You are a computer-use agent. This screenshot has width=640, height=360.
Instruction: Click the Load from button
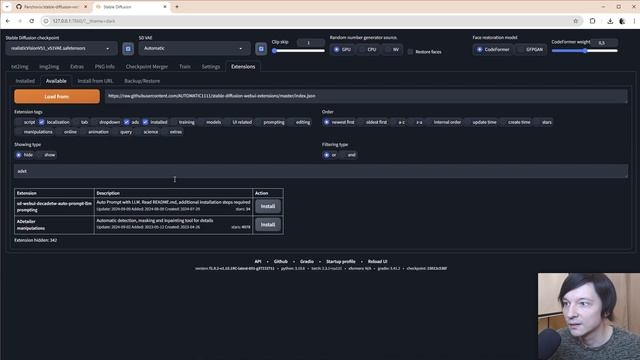coord(57,96)
